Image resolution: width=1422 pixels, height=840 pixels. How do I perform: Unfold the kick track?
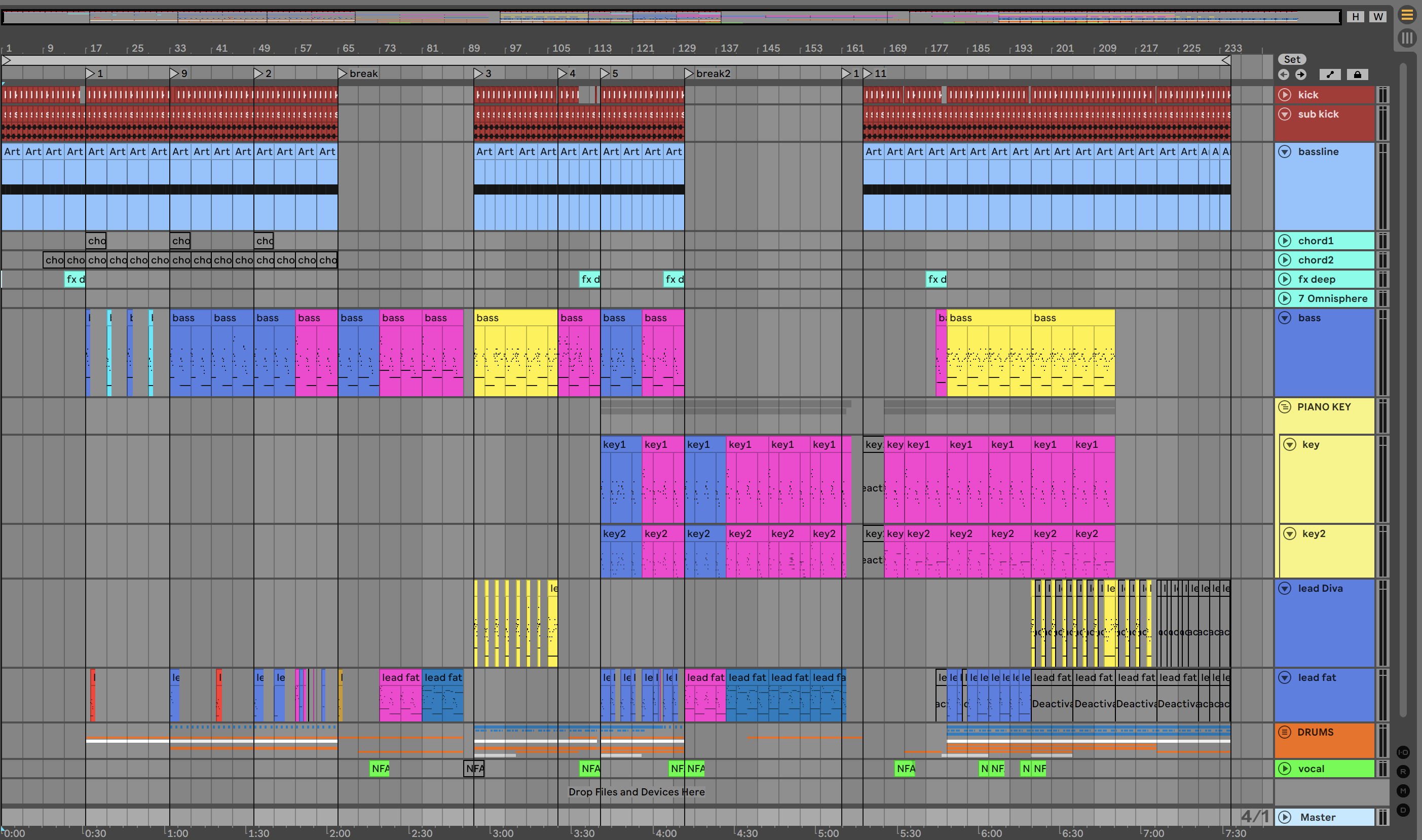1285,95
